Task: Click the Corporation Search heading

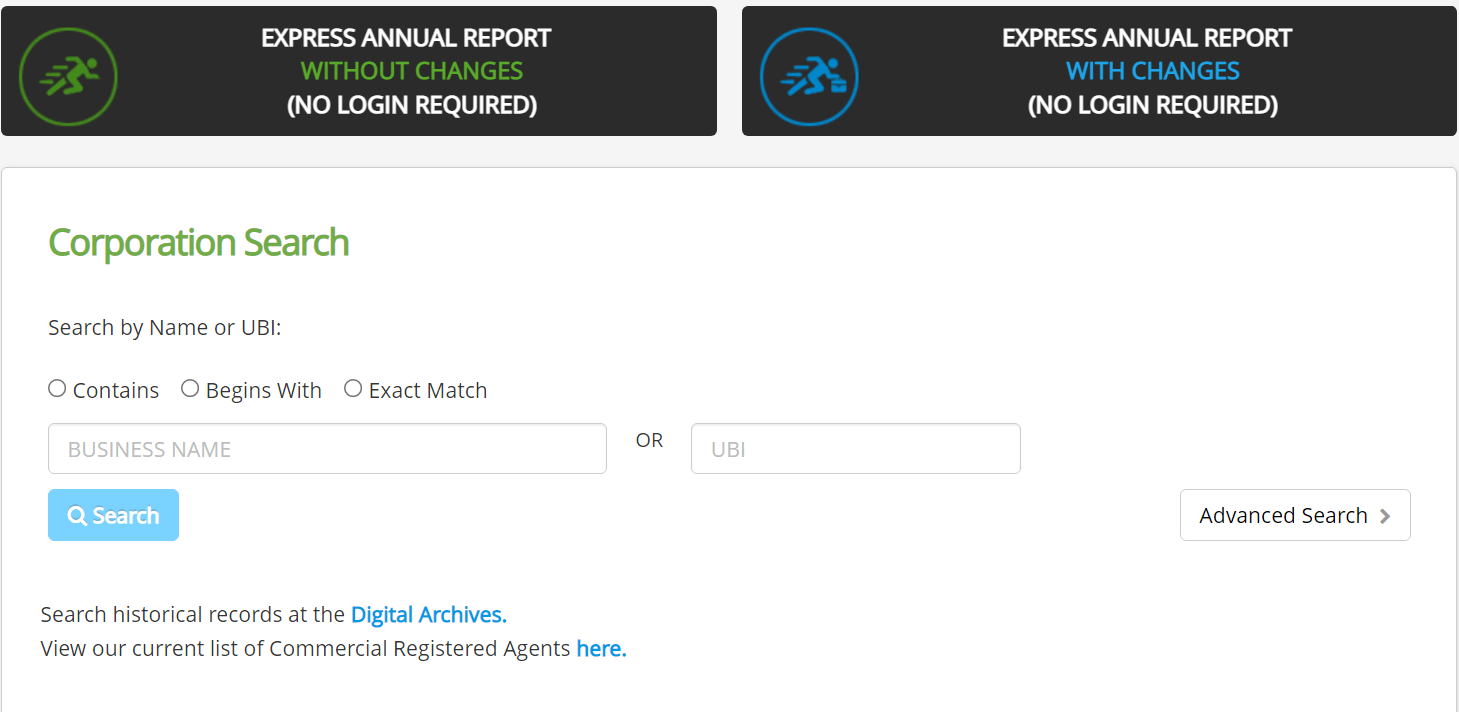Action: tap(198, 242)
